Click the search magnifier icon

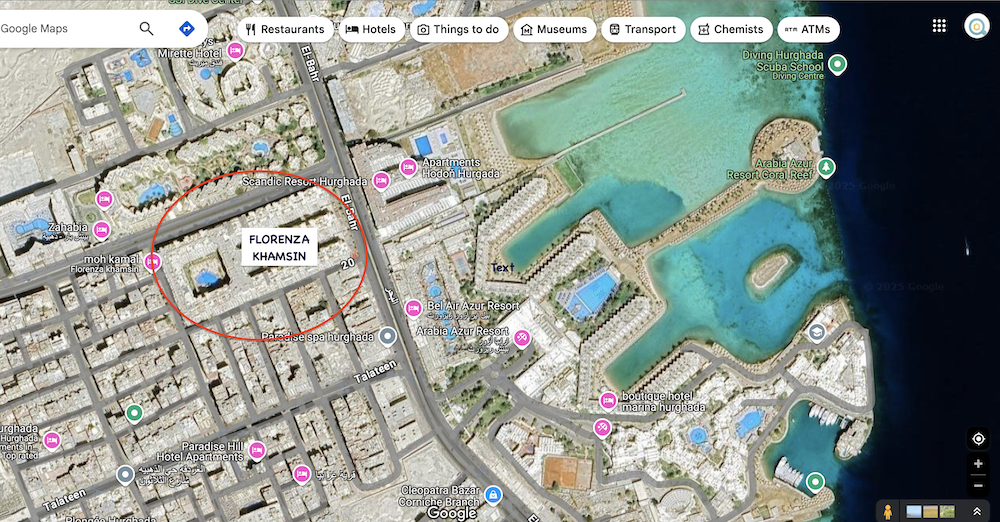(x=147, y=29)
